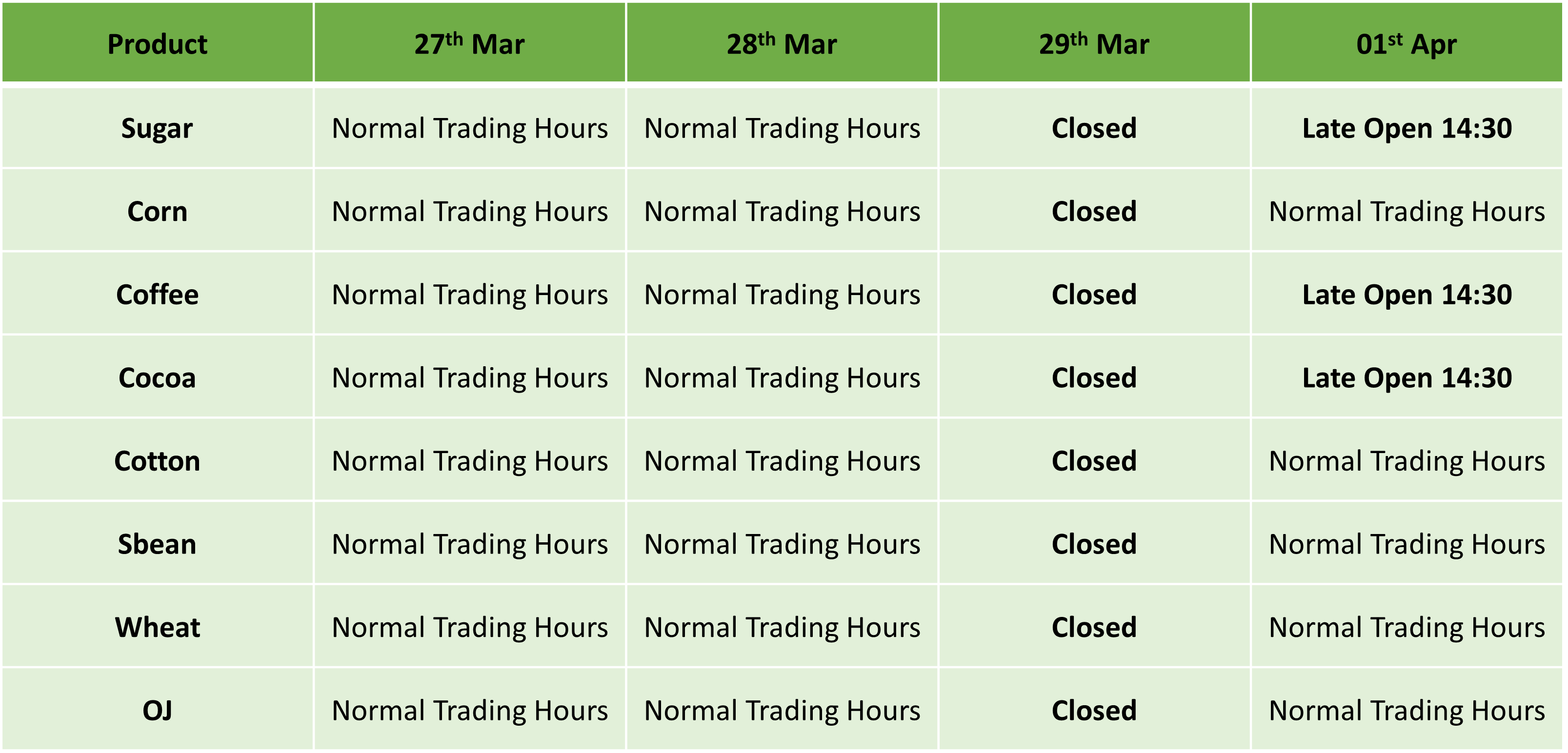
Task: Click Sugar's Late Open 14:30 cell
Action: point(1407,128)
